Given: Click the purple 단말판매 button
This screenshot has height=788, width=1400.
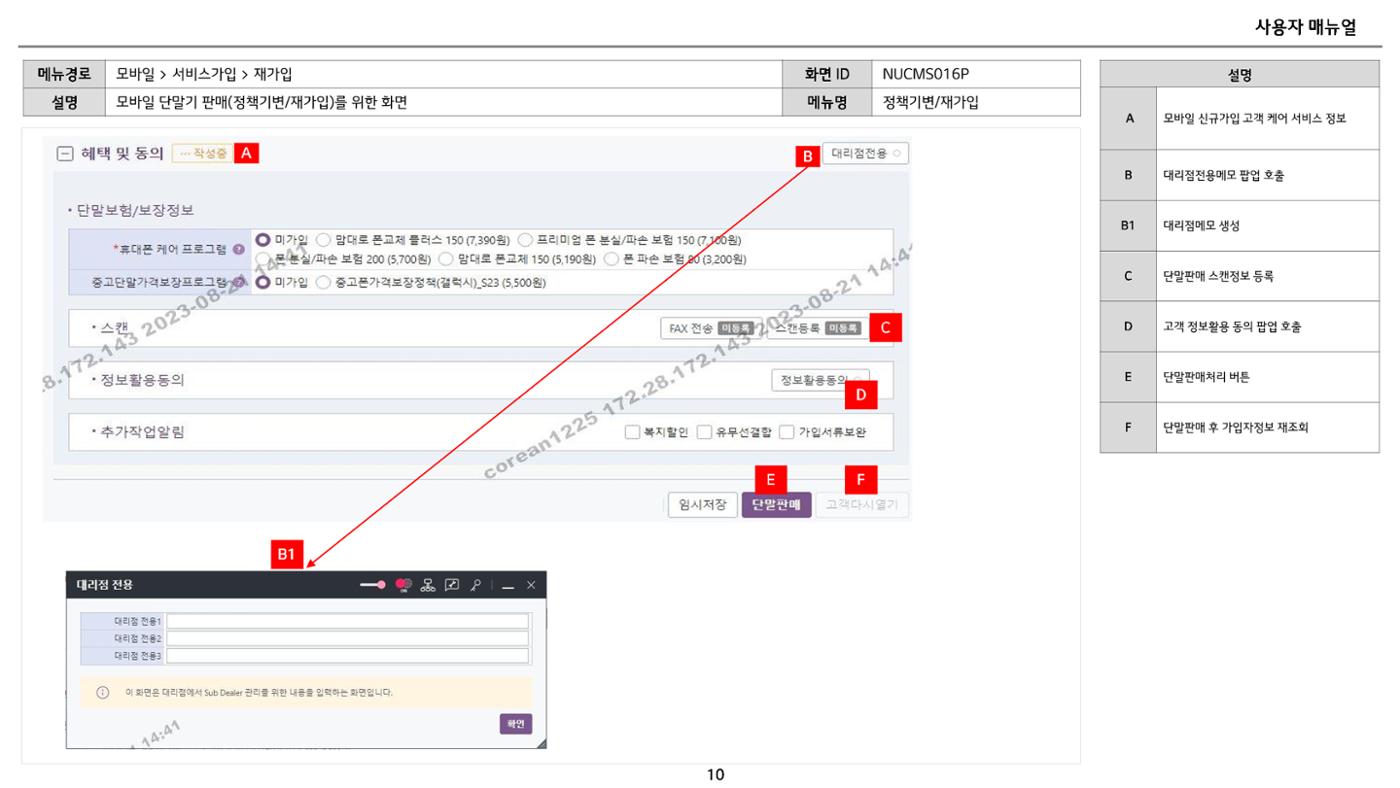Looking at the screenshot, I should (x=776, y=504).
